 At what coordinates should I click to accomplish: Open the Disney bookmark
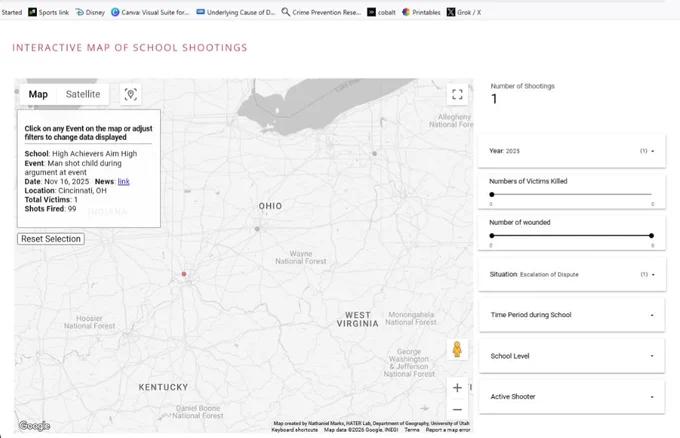[90, 12]
